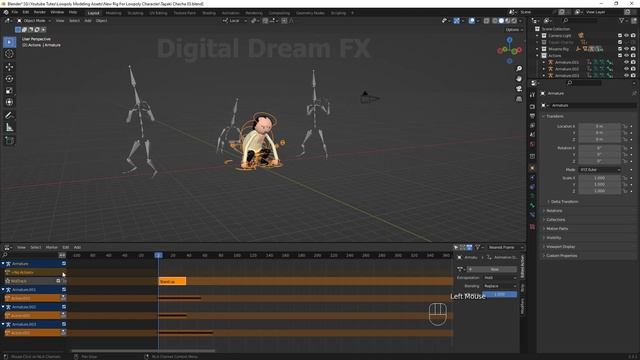This screenshot has width=640, height=360.
Task: Open the Window menu
Action: tap(57, 13)
